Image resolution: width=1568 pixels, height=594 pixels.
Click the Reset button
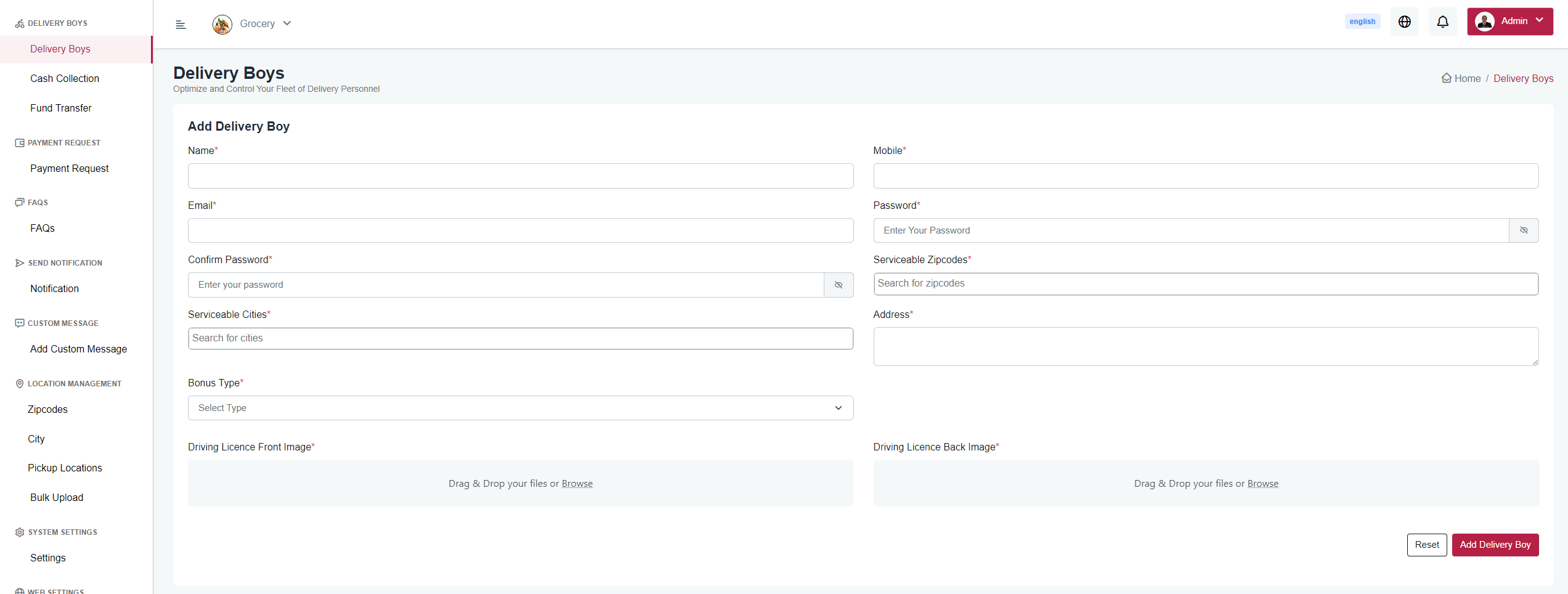pos(1426,545)
